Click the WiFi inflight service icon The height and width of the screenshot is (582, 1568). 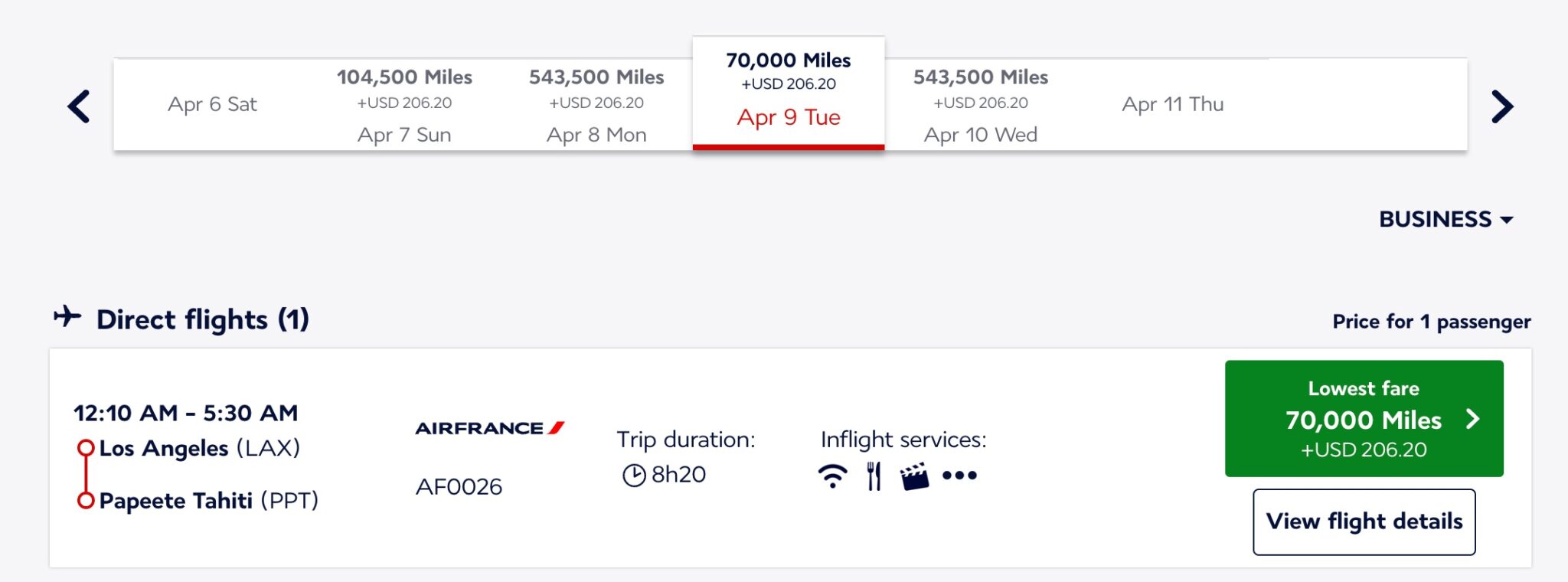click(x=832, y=476)
